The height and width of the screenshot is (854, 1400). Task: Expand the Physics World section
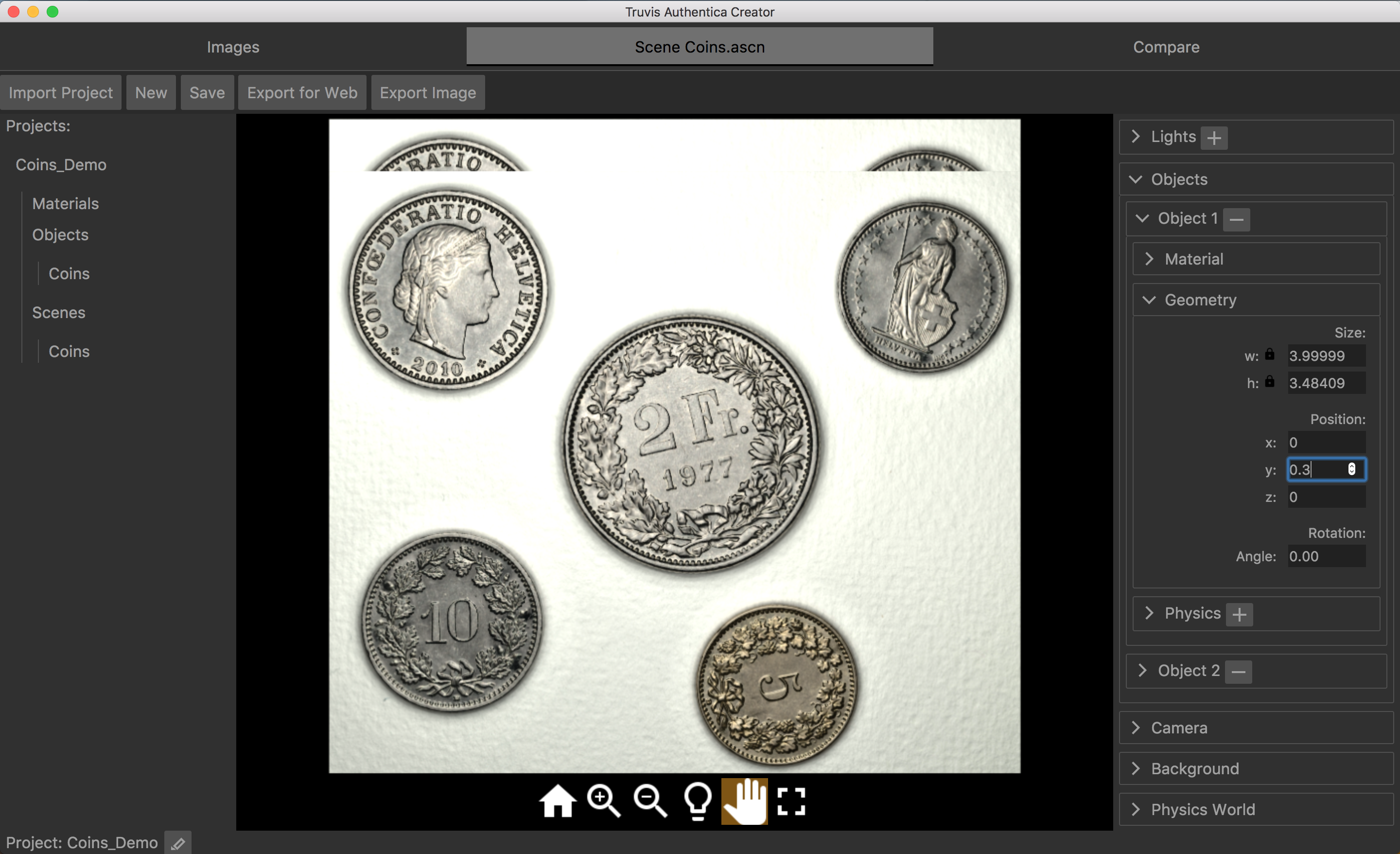1135,810
